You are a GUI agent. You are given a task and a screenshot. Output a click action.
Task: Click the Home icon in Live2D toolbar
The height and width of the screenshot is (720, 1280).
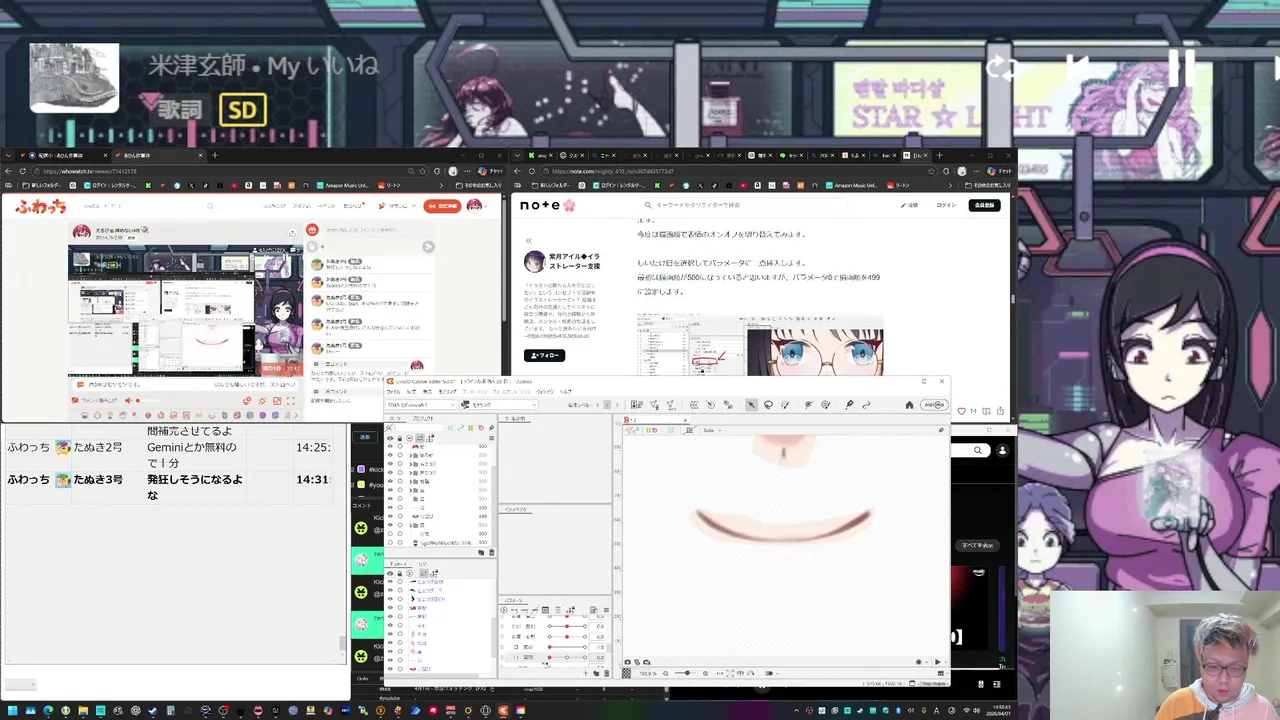point(909,405)
